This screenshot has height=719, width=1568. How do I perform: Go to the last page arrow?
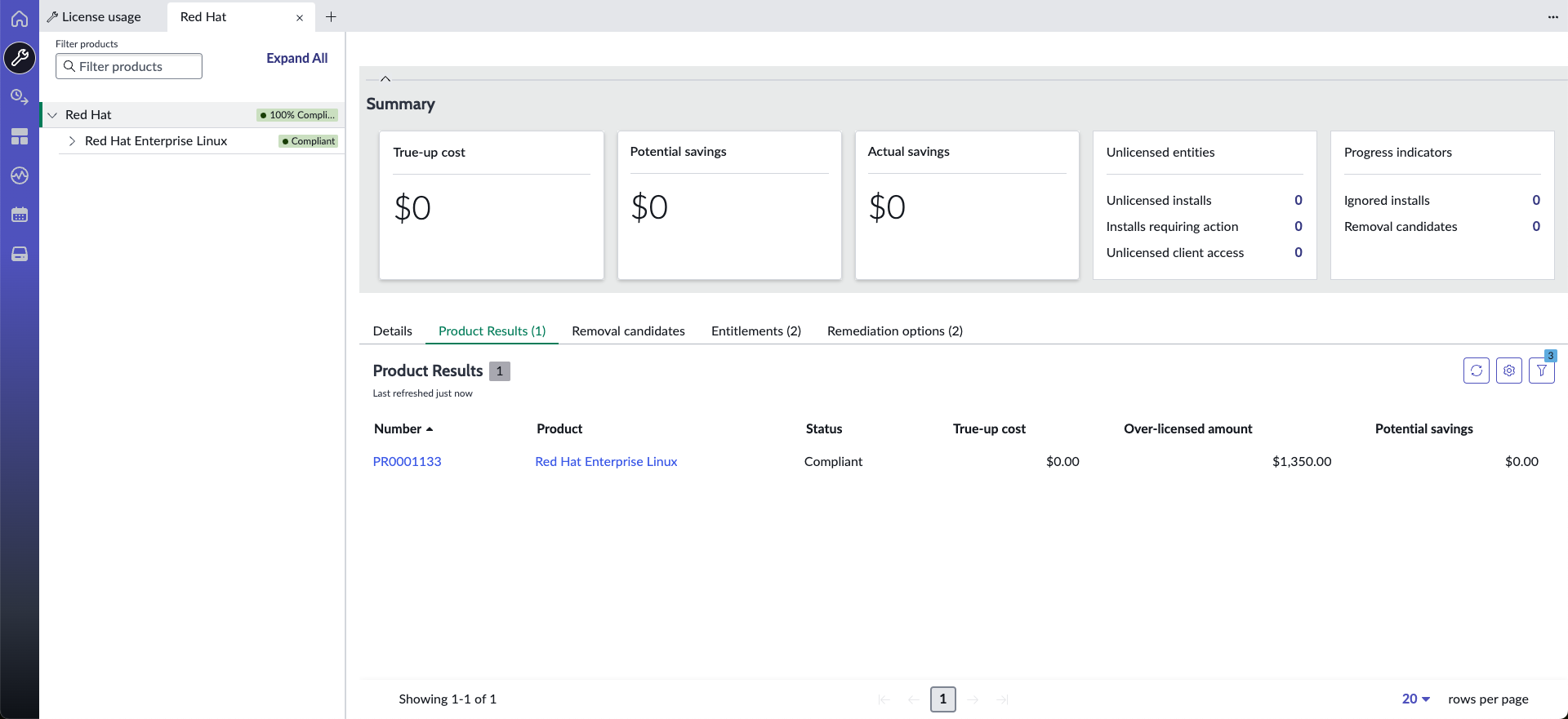[x=1002, y=699]
